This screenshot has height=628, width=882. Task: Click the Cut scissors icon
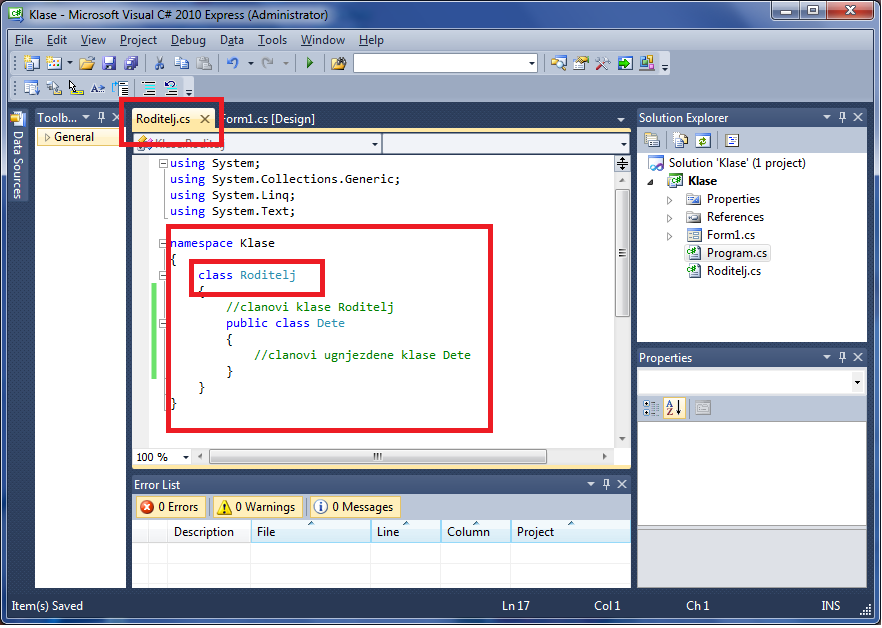pyautogui.click(x=159, y=63)
